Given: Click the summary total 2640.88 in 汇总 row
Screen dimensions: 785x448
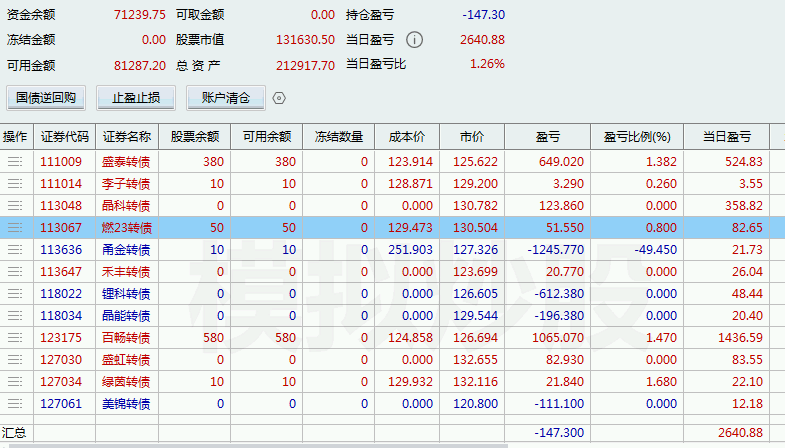Looking at the screenshot, I should (740, 432).
